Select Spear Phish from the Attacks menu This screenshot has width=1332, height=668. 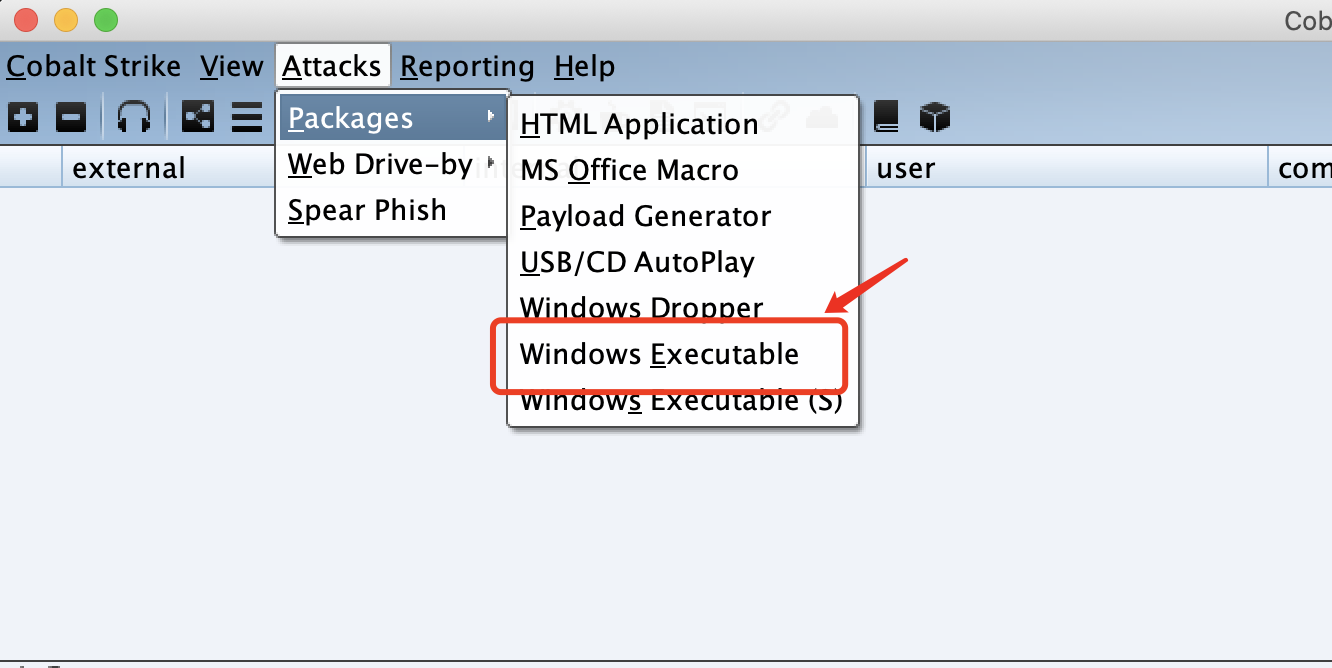pos(367,210)
